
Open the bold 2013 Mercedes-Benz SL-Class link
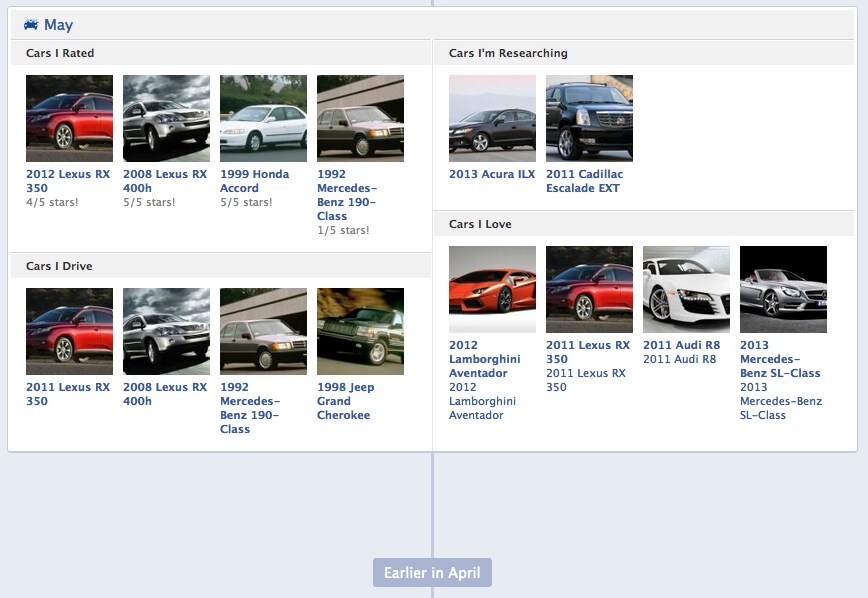(780, 359)
